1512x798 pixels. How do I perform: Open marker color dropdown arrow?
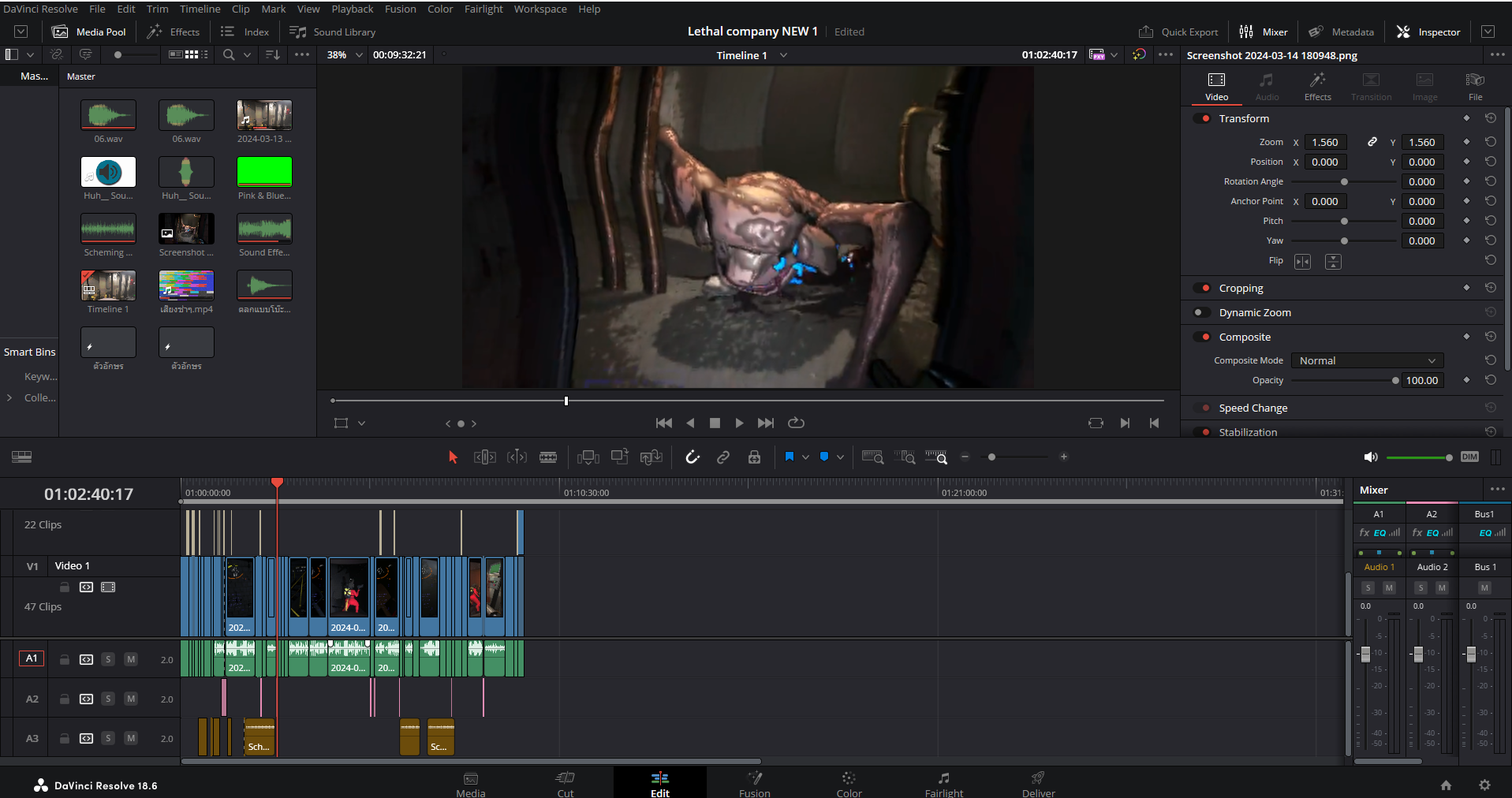coord(840,457)
